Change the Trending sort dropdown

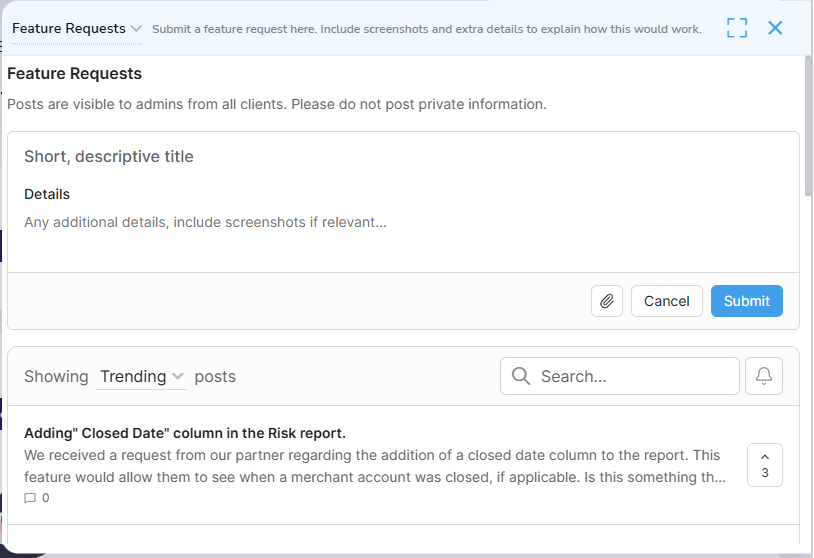(x=142, y=377)
